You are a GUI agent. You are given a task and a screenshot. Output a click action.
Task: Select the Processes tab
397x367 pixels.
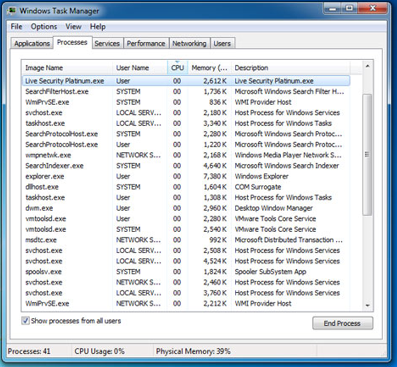[72, 42]
